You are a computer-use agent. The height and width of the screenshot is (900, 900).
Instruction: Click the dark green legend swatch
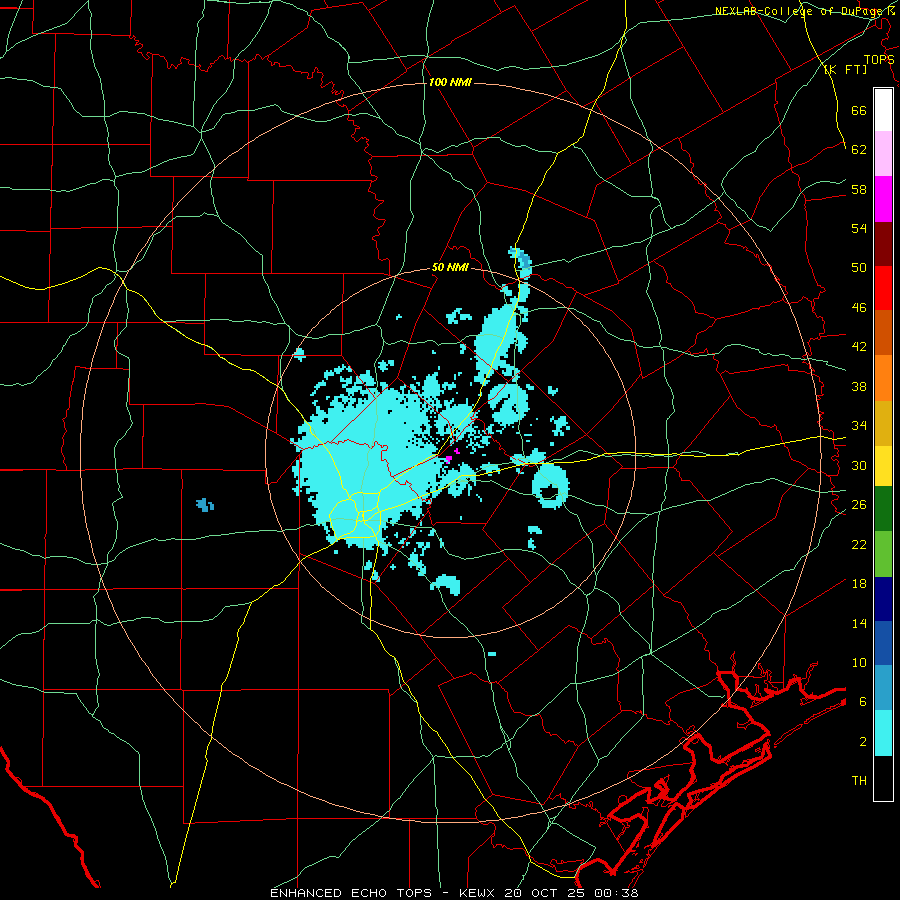coord(883,509)
